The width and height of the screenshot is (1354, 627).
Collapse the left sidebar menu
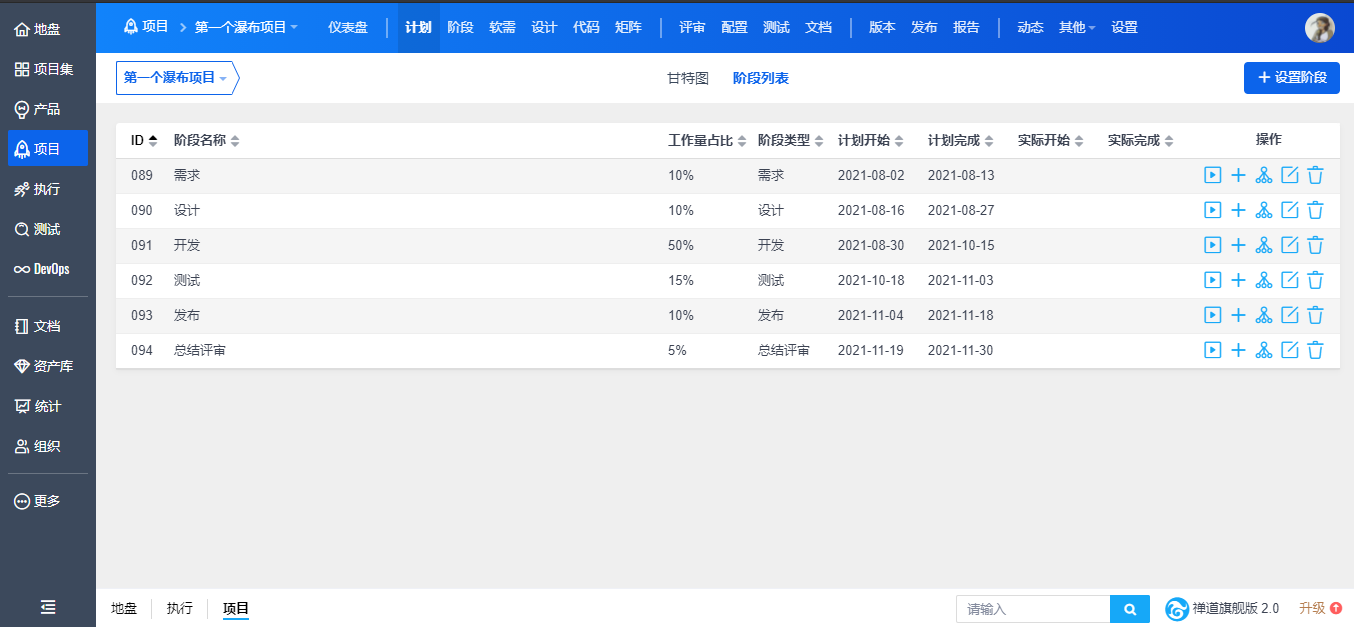[47, 607]
